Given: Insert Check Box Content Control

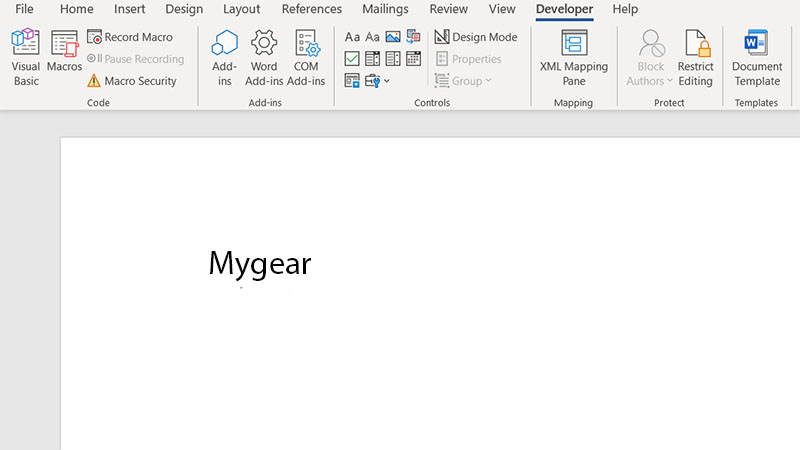Looking at the screenshot, I should pos(352,59).
